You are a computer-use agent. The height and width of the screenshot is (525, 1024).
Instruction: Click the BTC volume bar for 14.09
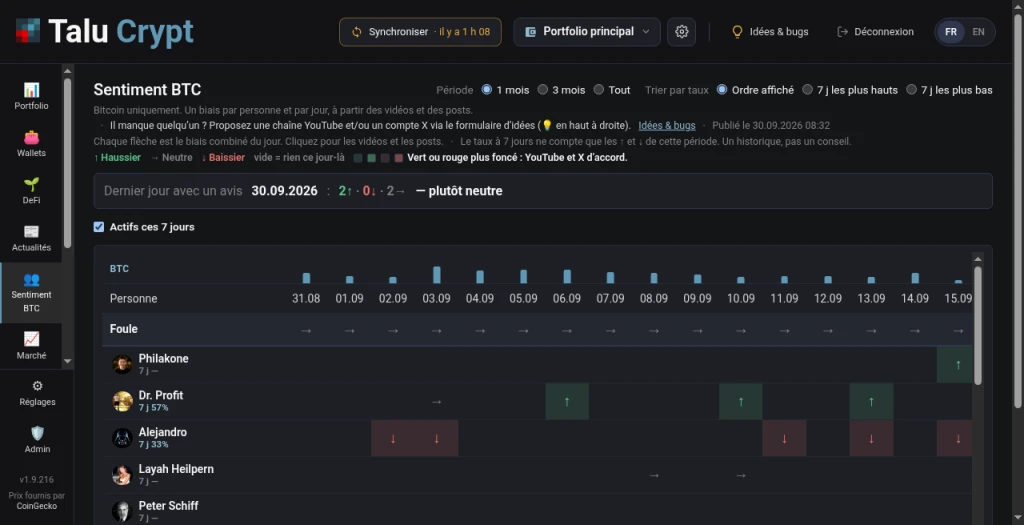(x=915, y=278)
